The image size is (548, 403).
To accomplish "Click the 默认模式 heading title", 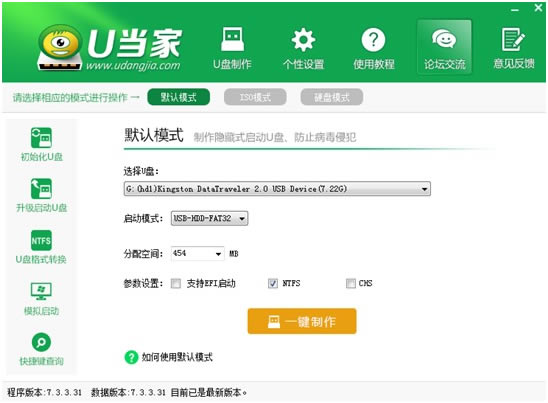I will 154,135.
